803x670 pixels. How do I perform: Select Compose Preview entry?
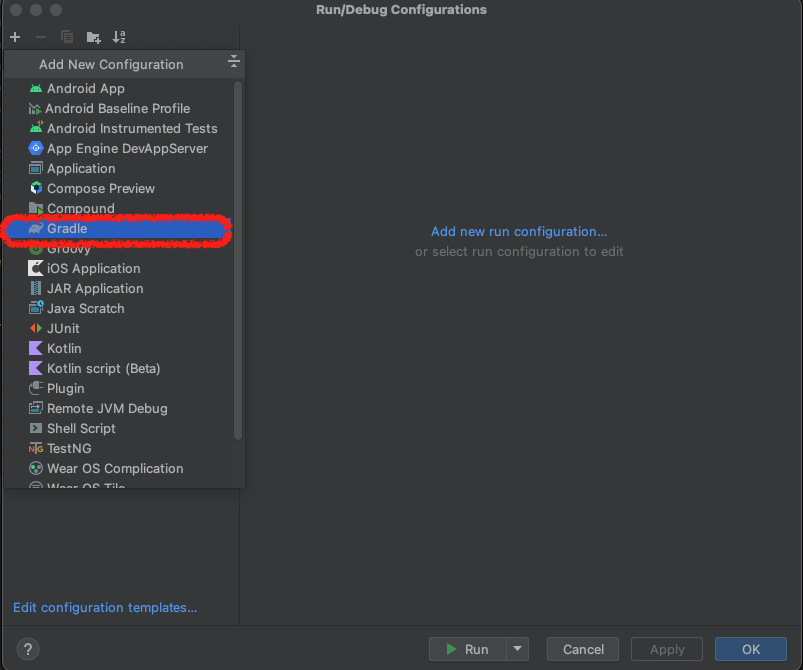[x=119, y=188]
